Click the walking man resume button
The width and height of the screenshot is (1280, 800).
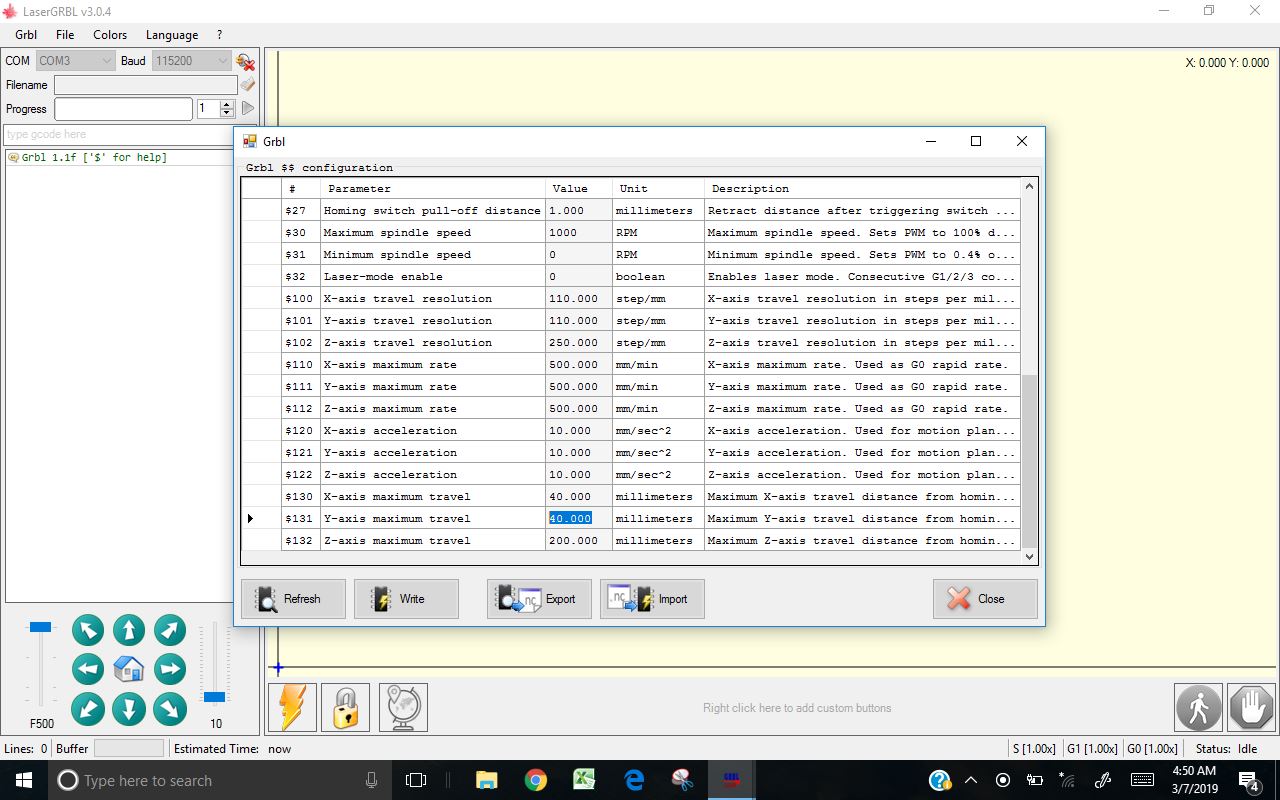[x=1198, y=708]
